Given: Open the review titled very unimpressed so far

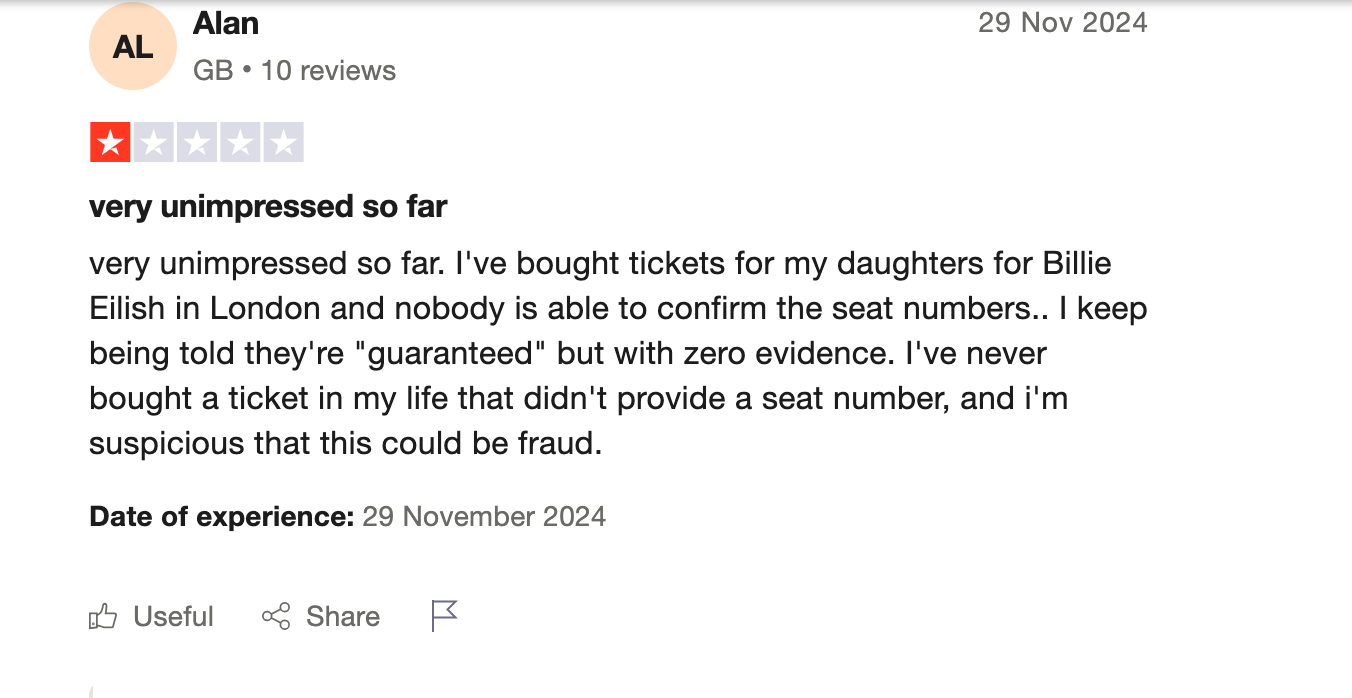Looking at the screenshot, I should (x=267, y=206).
